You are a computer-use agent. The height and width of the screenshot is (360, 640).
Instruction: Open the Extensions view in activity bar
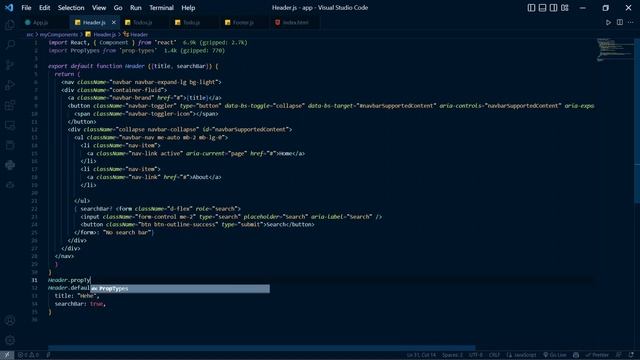tap(10, 105)
